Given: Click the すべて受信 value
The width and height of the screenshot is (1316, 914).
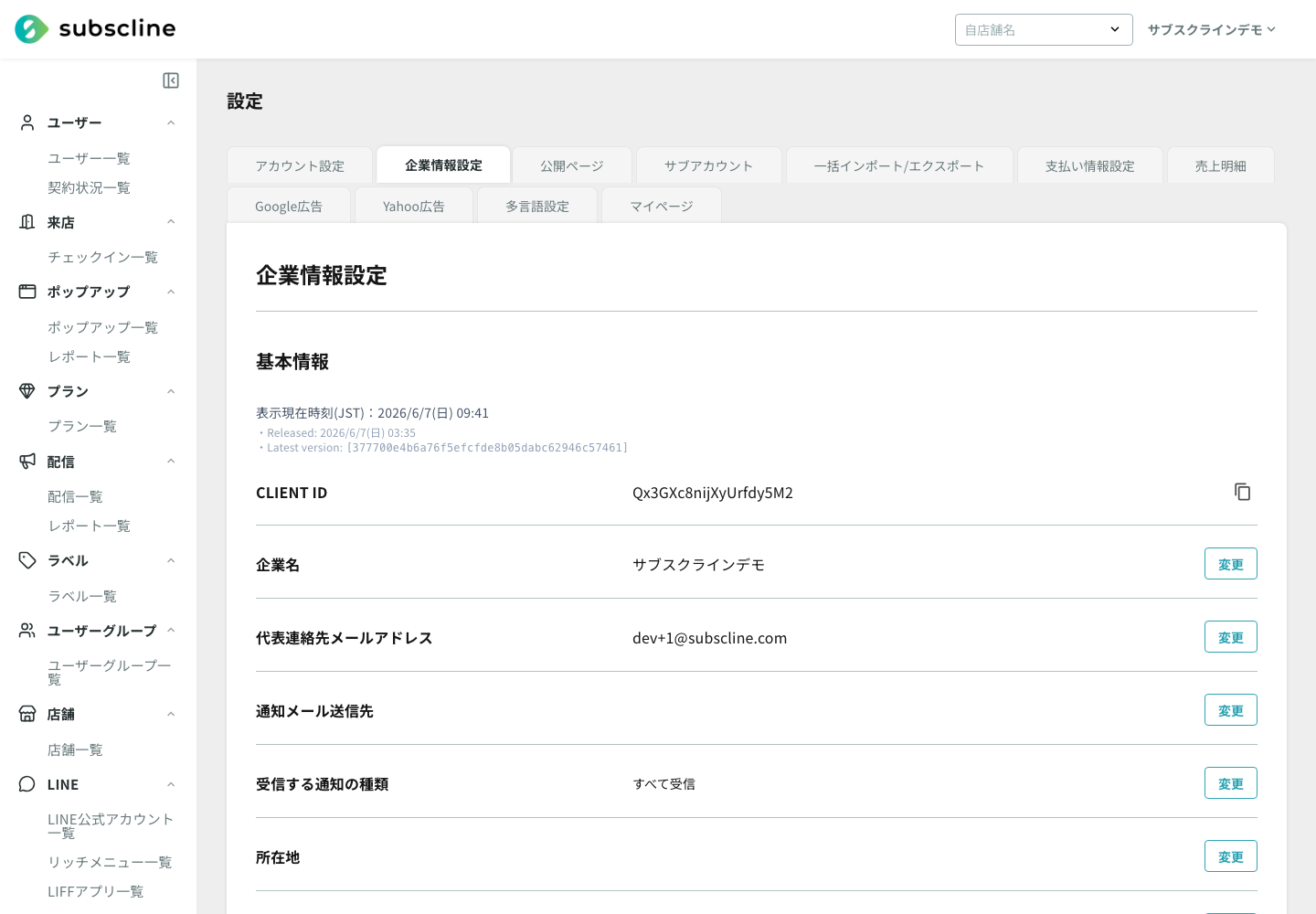Looking at the screenshot, I should pos(664,783).
